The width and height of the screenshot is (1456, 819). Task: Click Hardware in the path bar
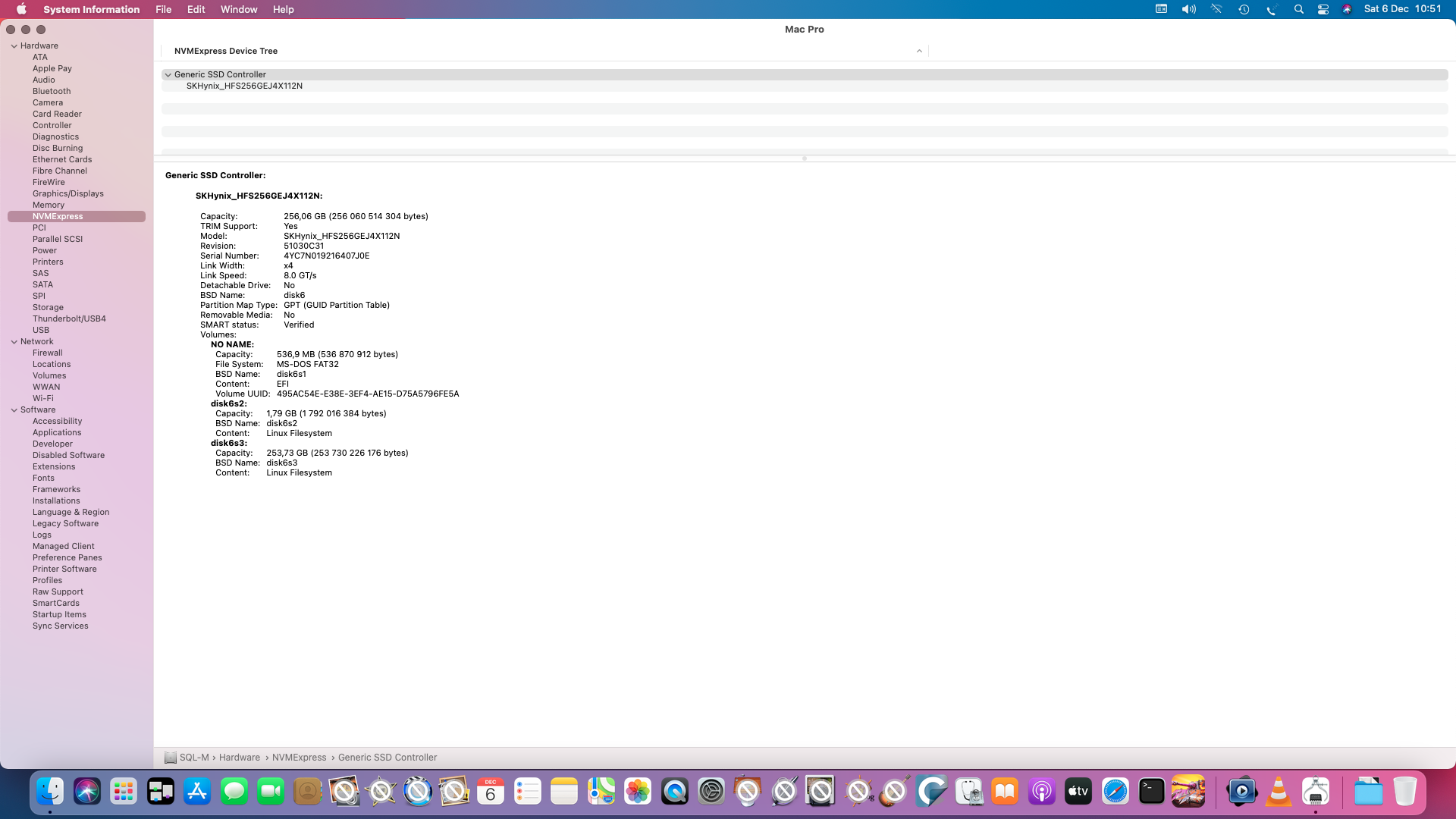pos(239,758)
